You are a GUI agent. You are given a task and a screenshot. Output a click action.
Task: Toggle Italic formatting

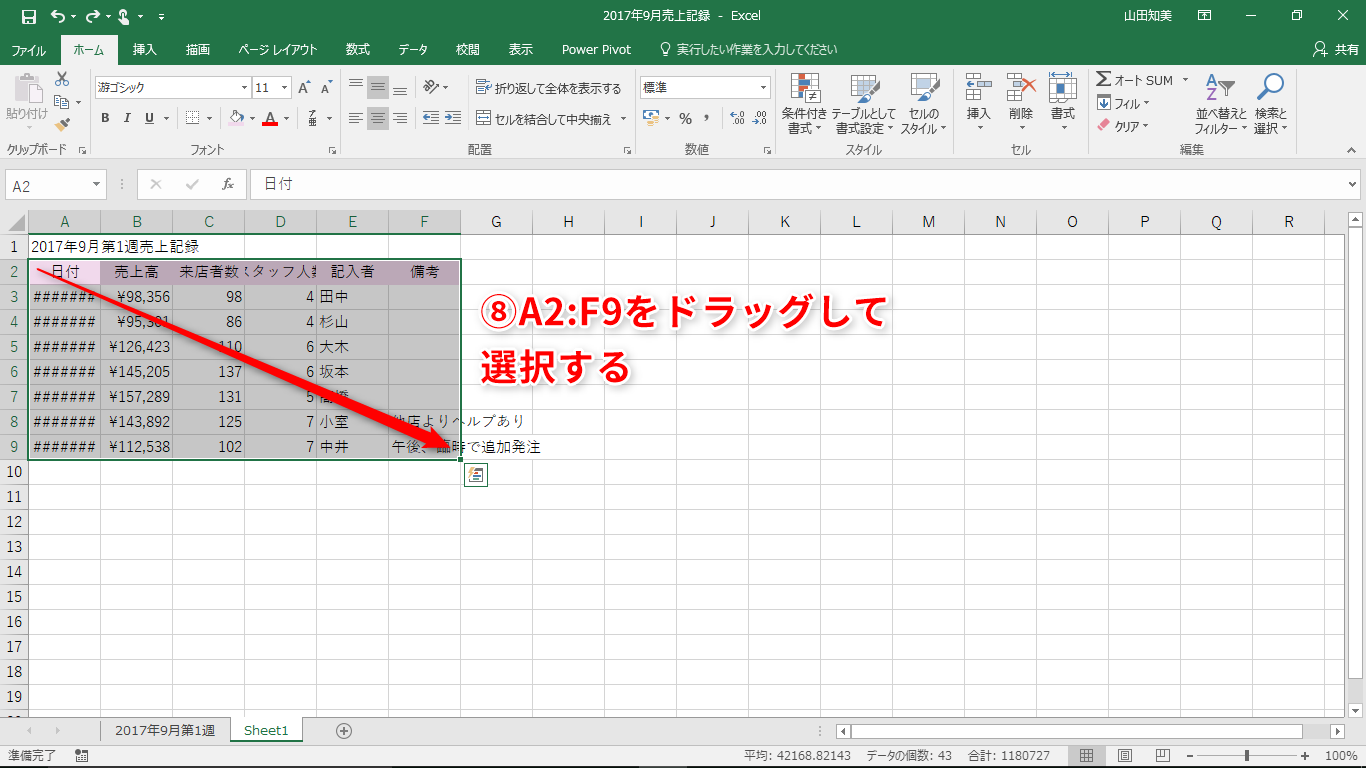pyautogui.click(x=127, y=118)
